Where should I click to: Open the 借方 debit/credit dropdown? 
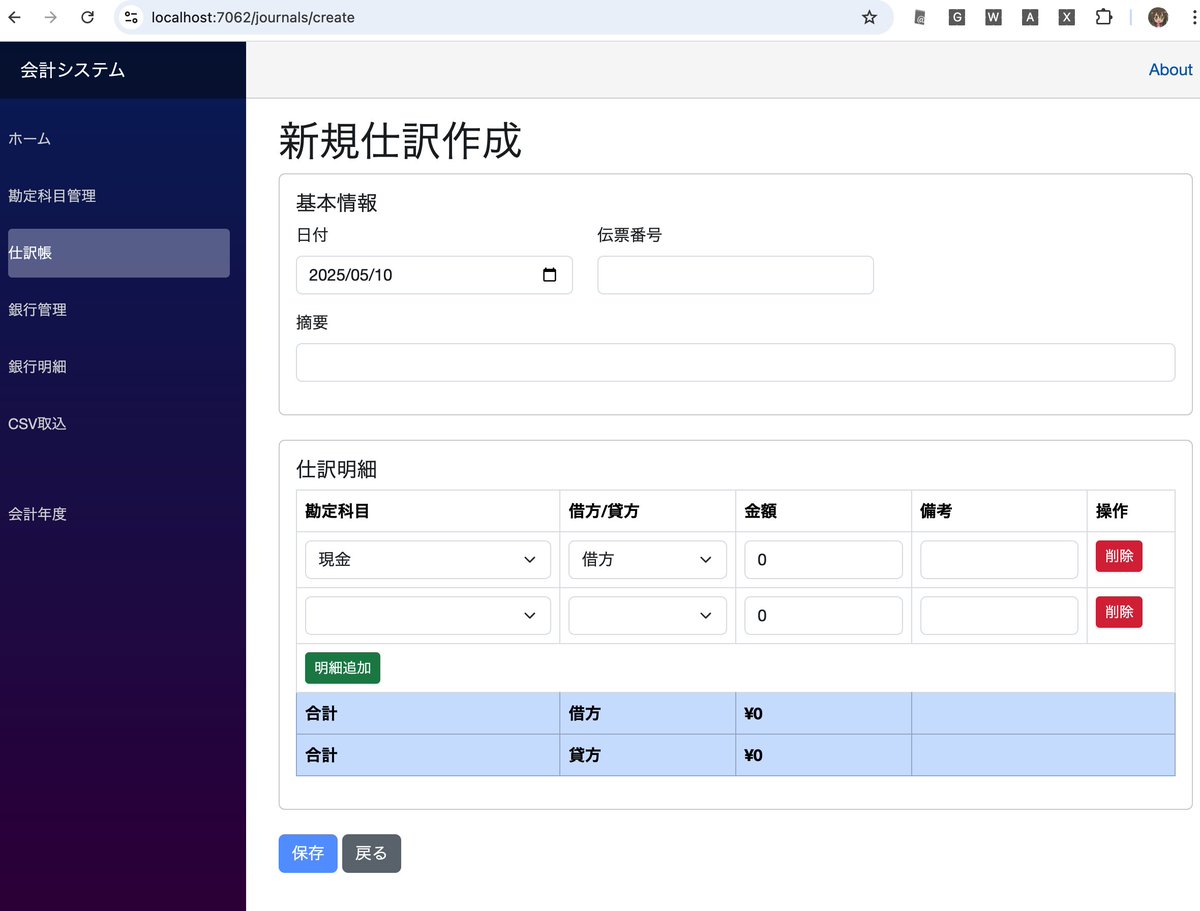pos(648,560)
